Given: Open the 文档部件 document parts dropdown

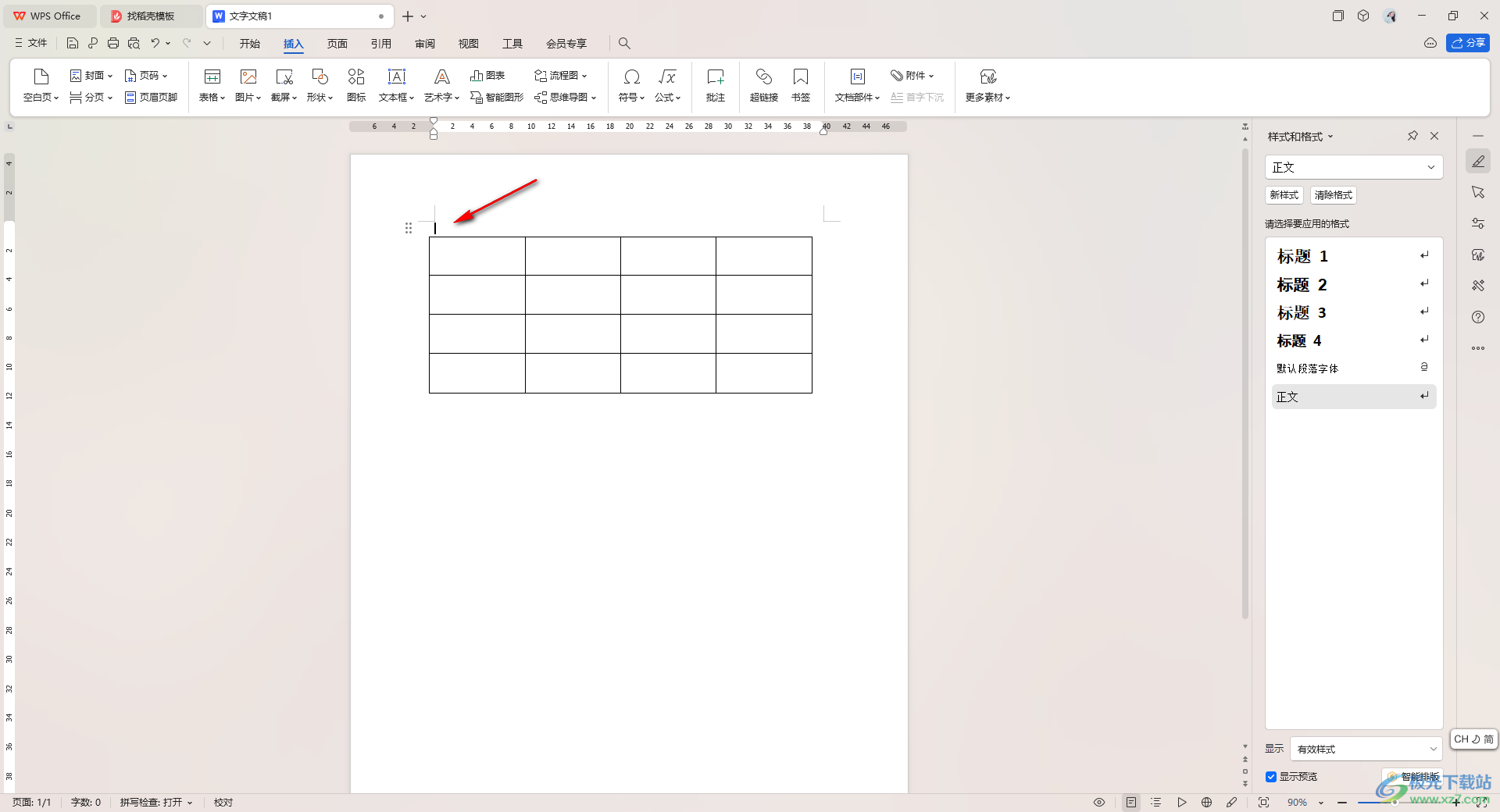Looking at the screenshot, I should [x=857, y=84].
